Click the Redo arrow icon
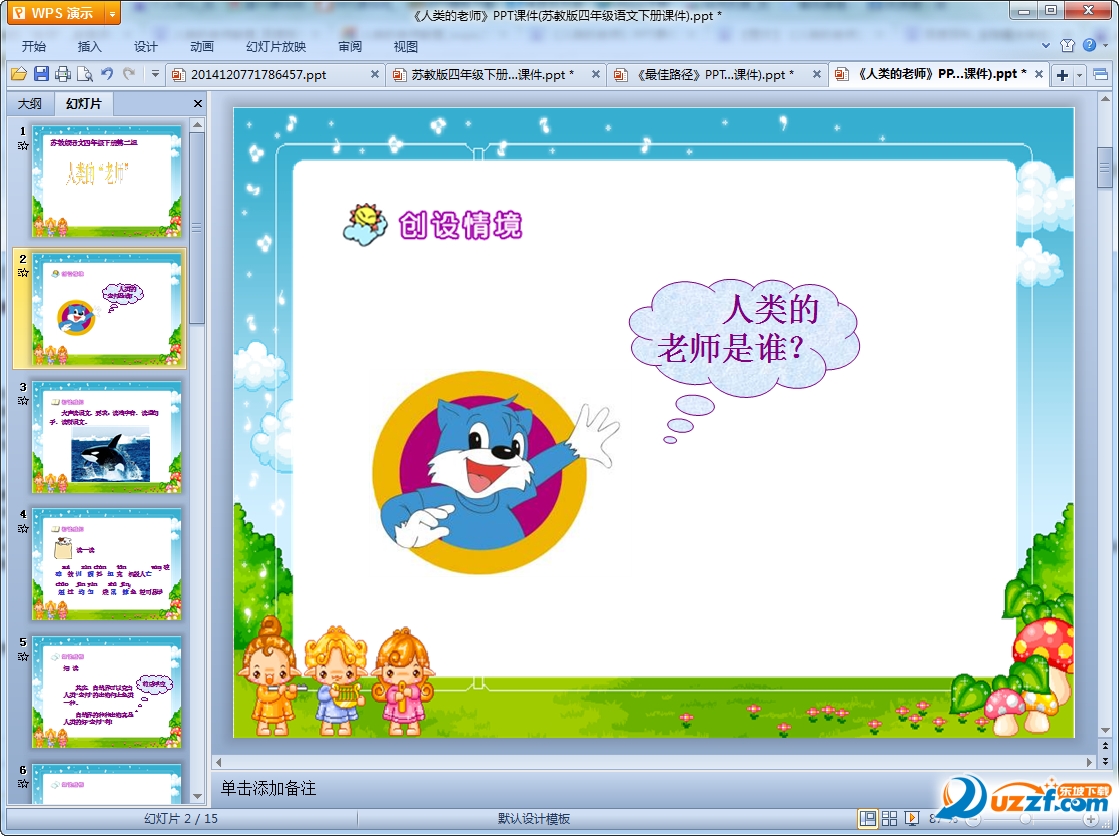 click(129, 73)
